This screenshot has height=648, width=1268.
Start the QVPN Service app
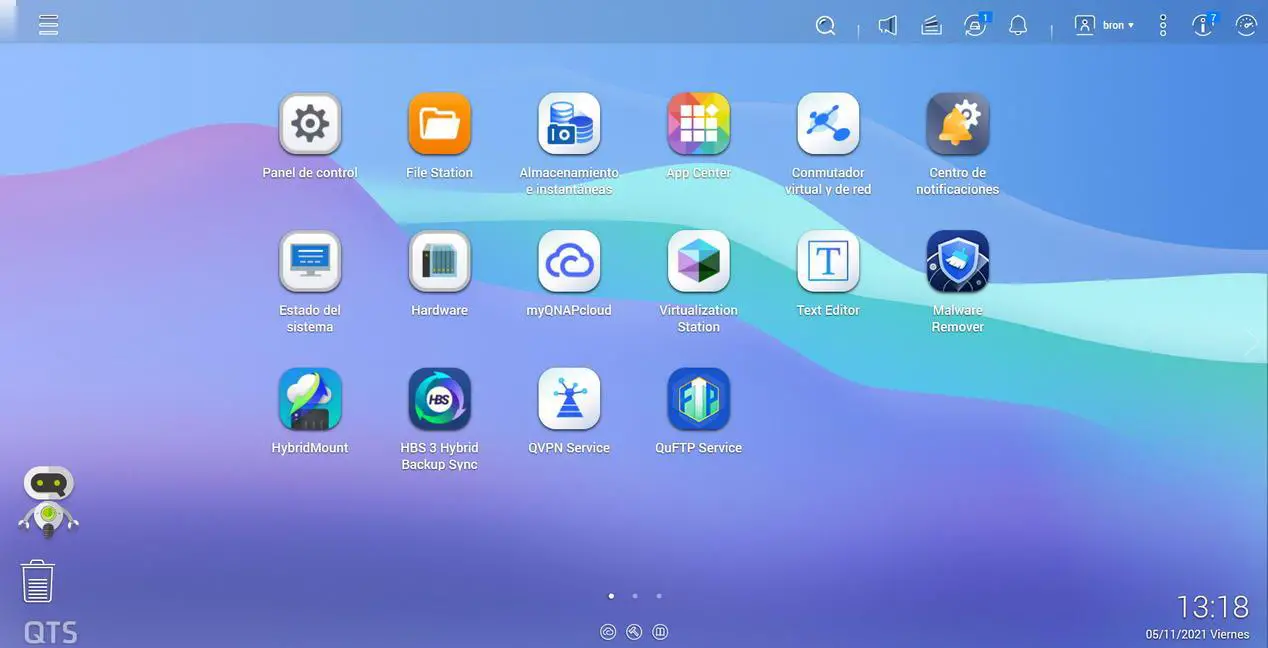(x=569, y=399)
